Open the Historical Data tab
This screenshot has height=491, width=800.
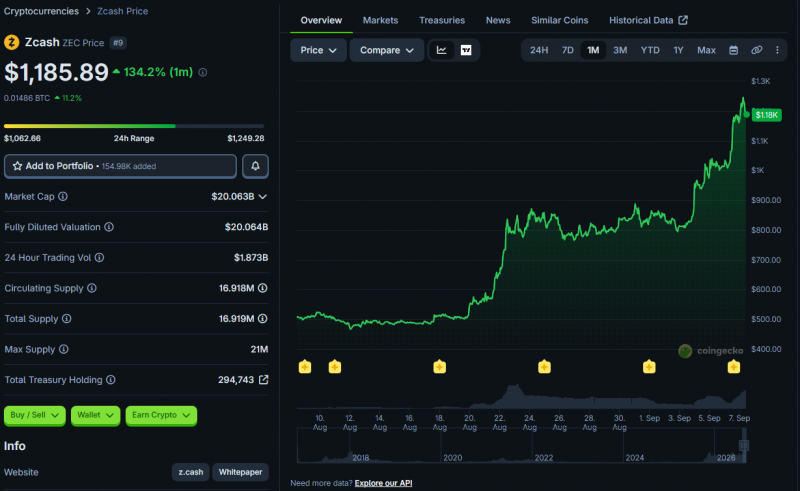[648, 20]
